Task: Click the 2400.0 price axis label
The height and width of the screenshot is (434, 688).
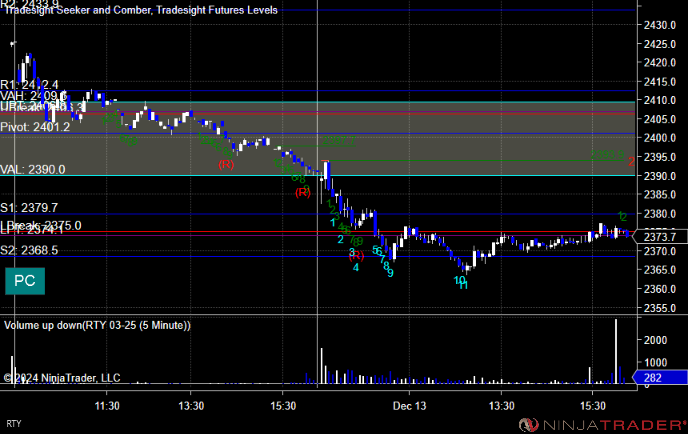Action: (659, 138)
